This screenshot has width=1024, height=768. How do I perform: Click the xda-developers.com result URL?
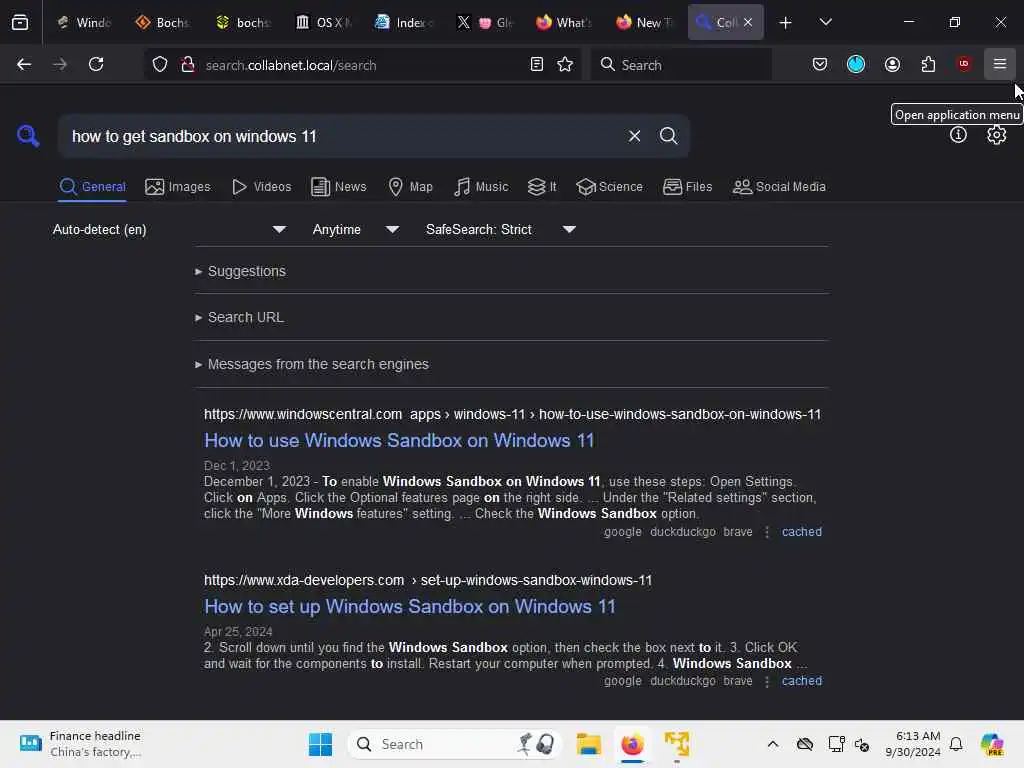click(x=428, y=580)
